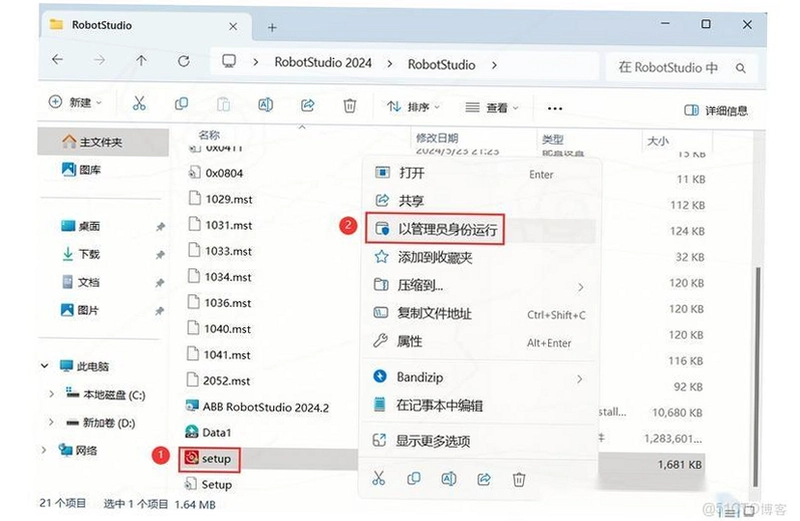Viewport: 800px width, 521px height.
Task: Click the chevron after RobotStudio in path
Action: point(494,65)
